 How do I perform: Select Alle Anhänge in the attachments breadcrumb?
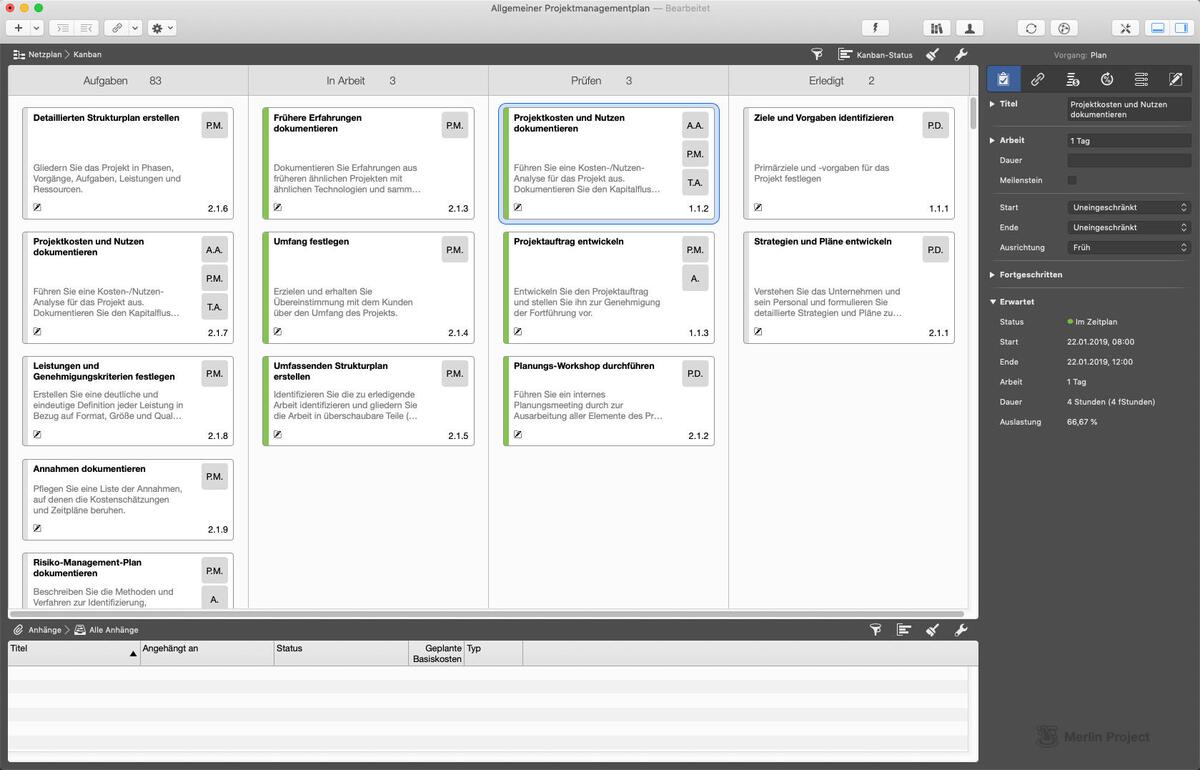pos(113,630)
